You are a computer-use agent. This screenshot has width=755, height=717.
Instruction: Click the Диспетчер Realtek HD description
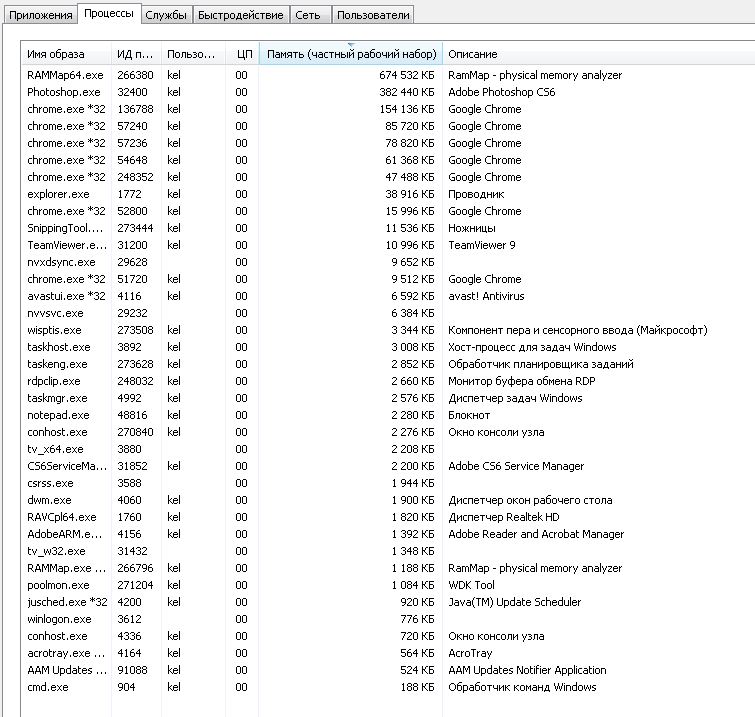point(504,517)
